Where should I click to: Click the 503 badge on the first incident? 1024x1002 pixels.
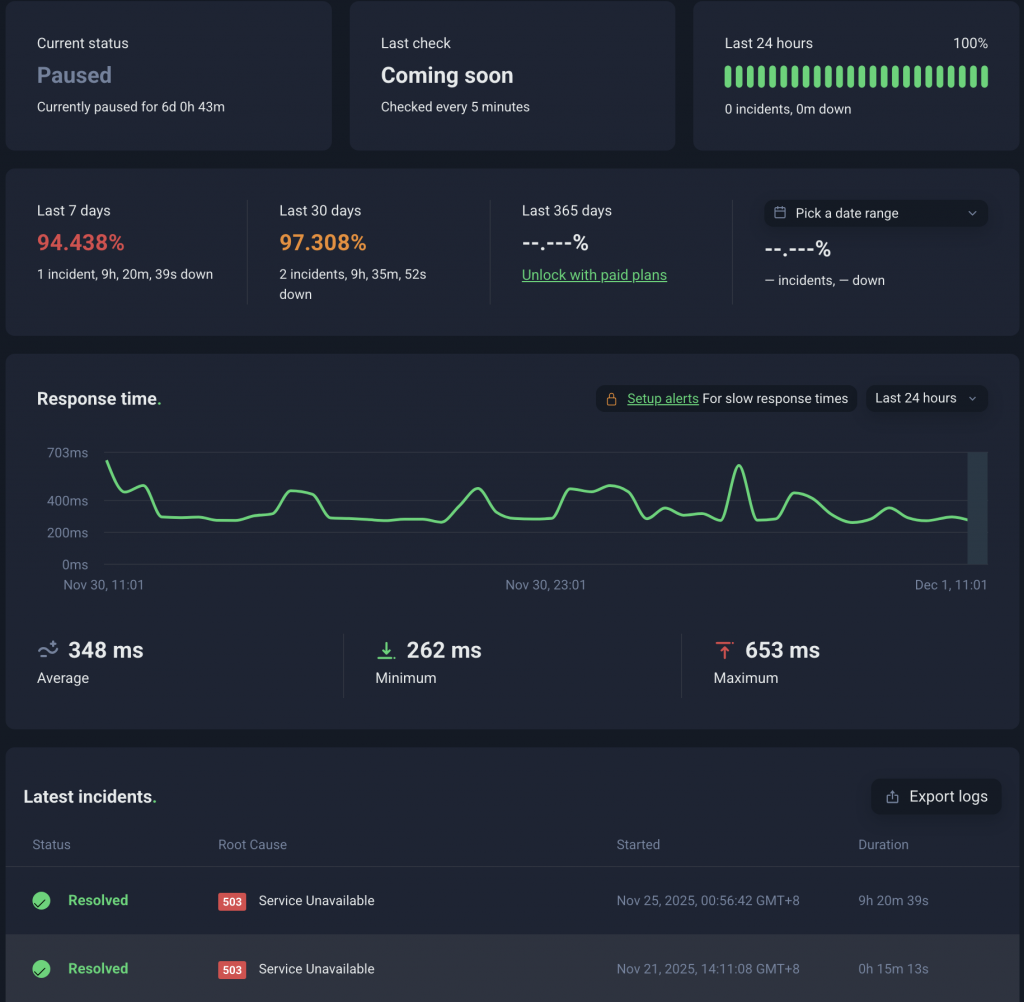pyautogui.click(x=231, y=901)
